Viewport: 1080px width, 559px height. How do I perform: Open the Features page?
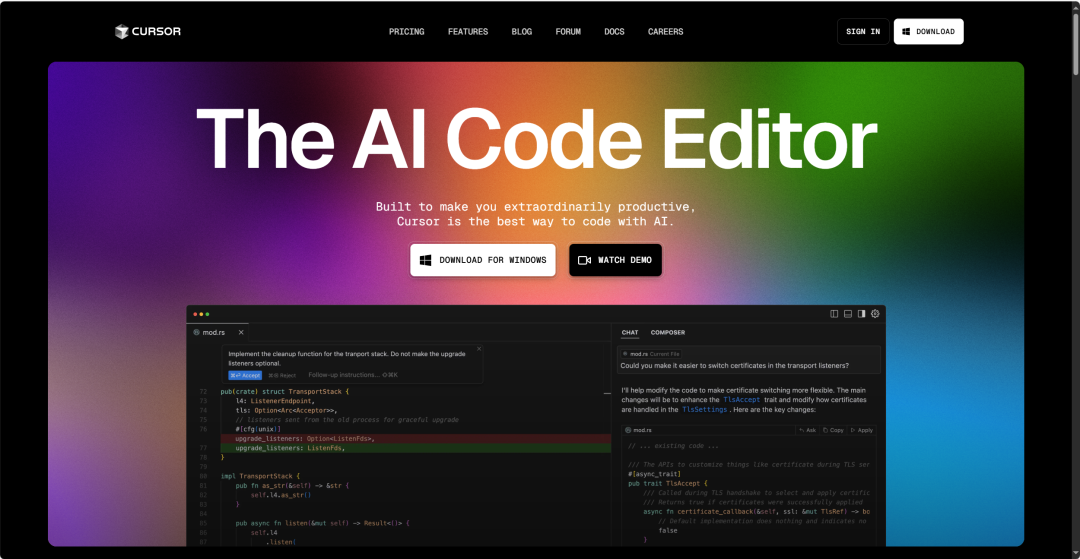click(468, 32)
